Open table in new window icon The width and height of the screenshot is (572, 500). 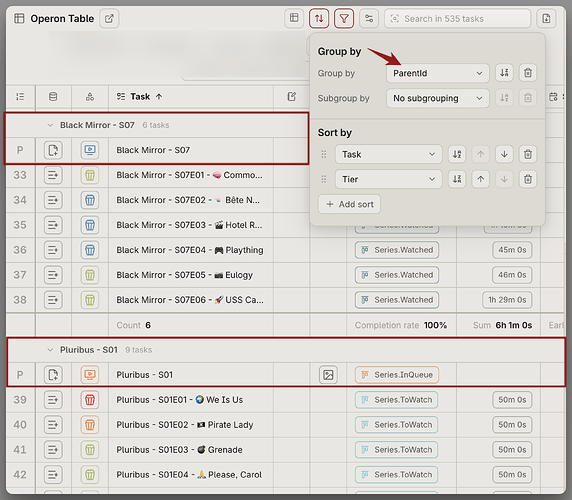(x=109, y=18)
